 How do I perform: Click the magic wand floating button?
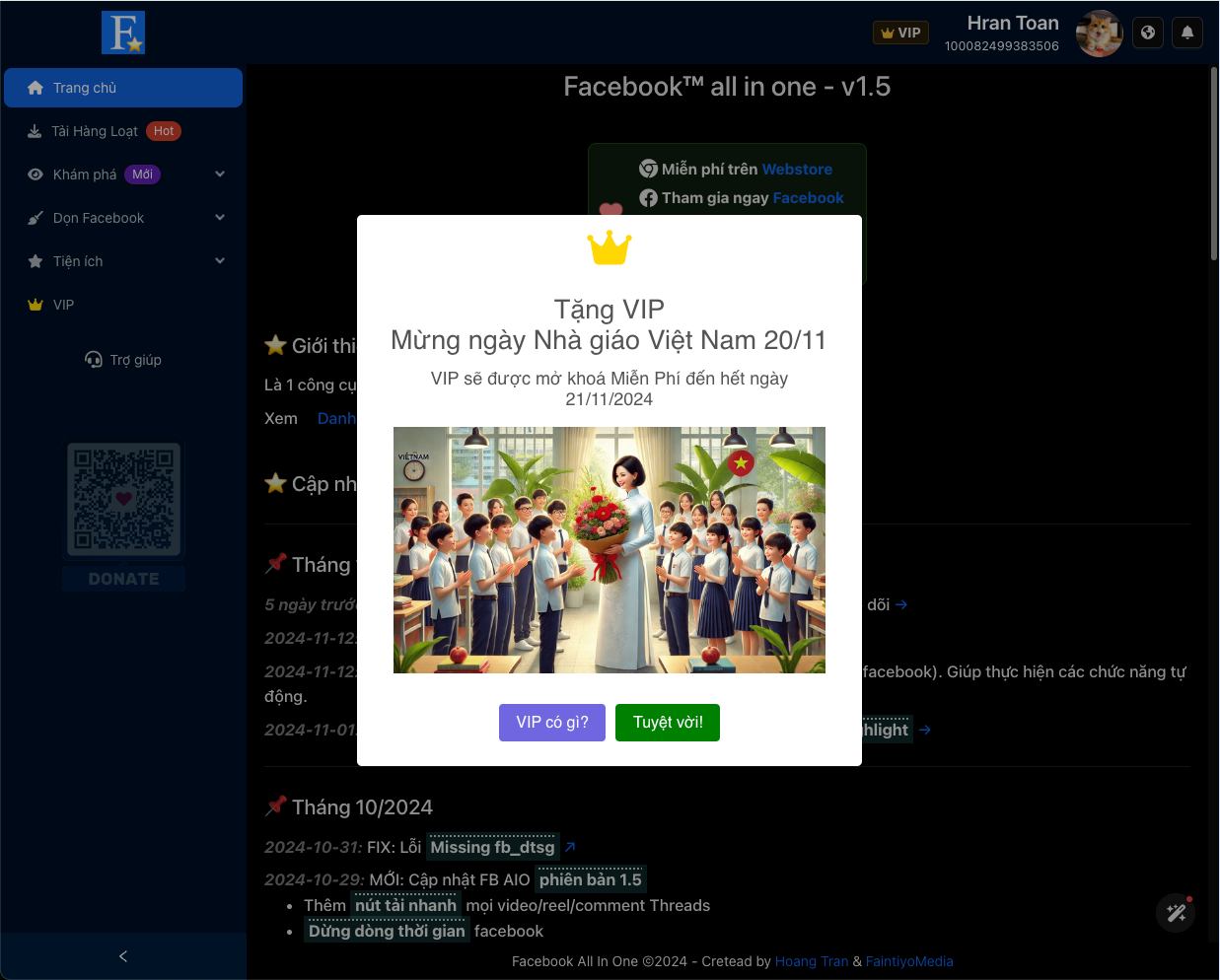[x=1176, y=913]
